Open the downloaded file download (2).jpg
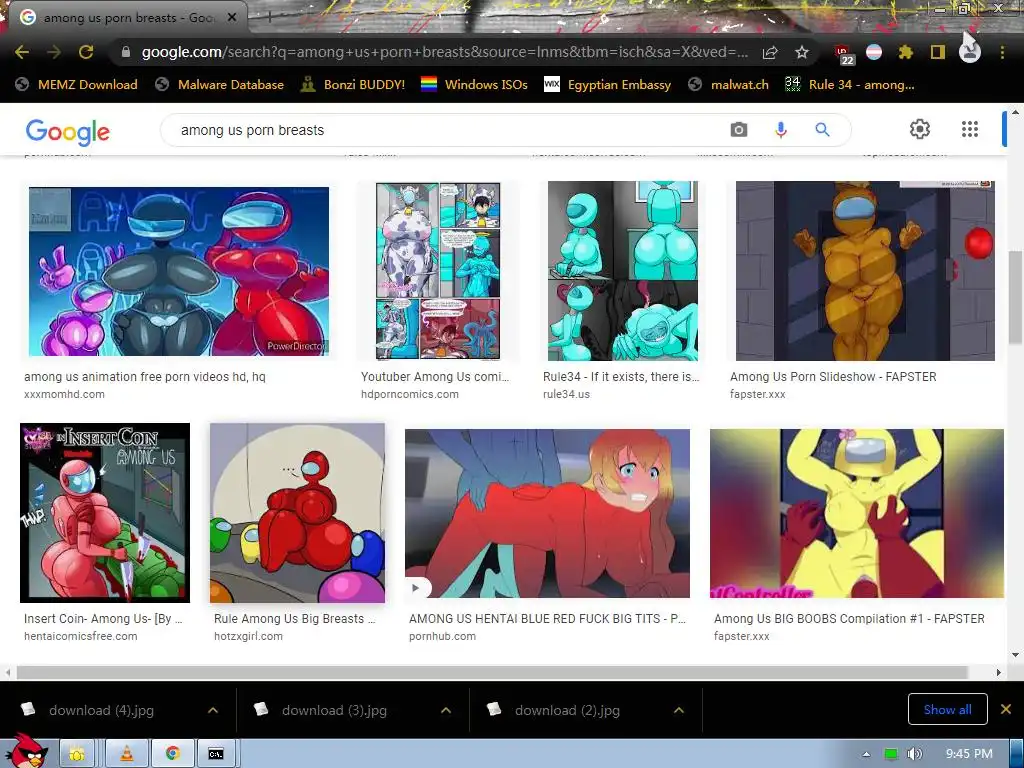The height and width of the screenshot is (768, 1024). (567, 711)
